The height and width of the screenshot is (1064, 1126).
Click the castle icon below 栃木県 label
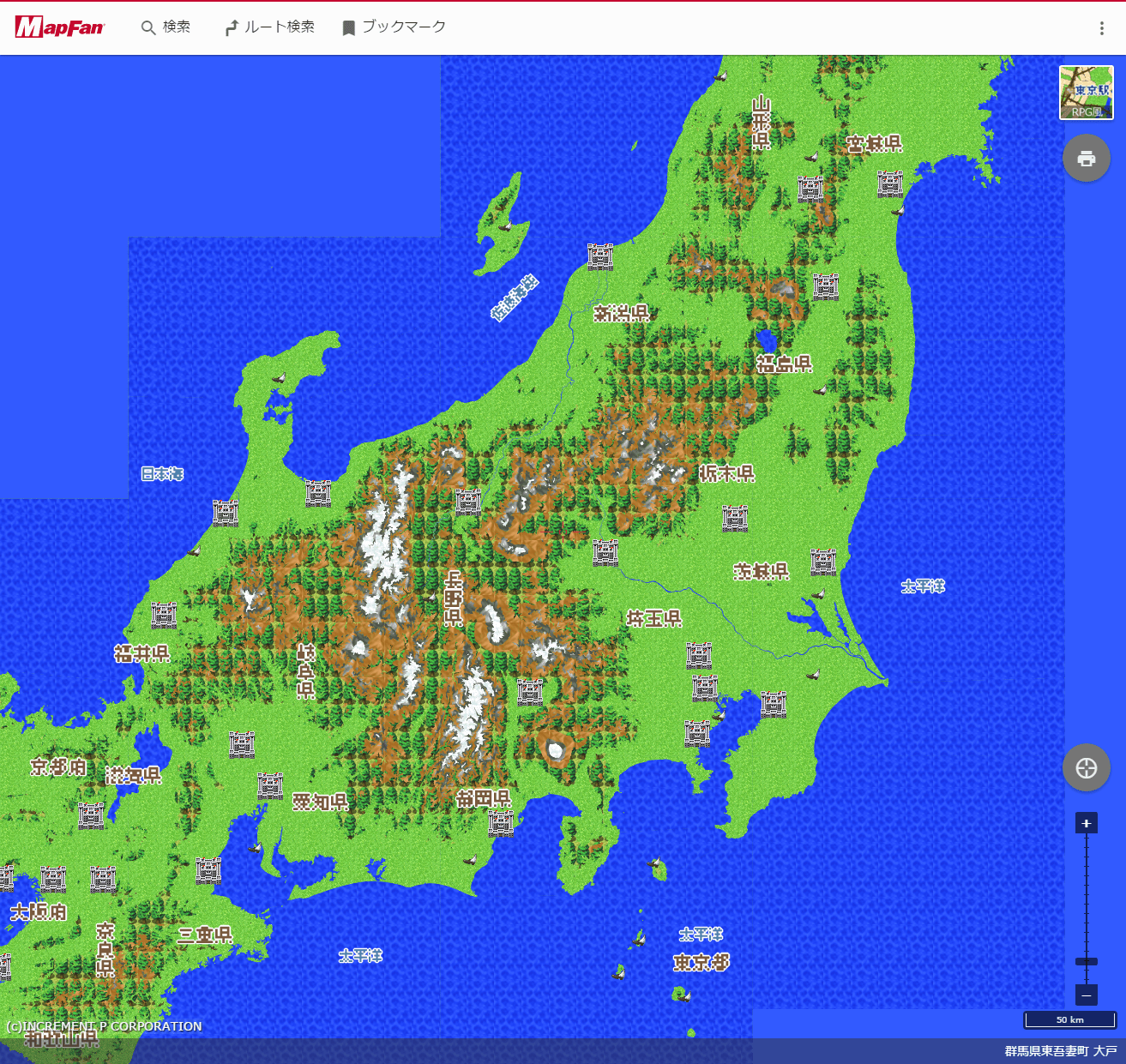coord(735,518)
